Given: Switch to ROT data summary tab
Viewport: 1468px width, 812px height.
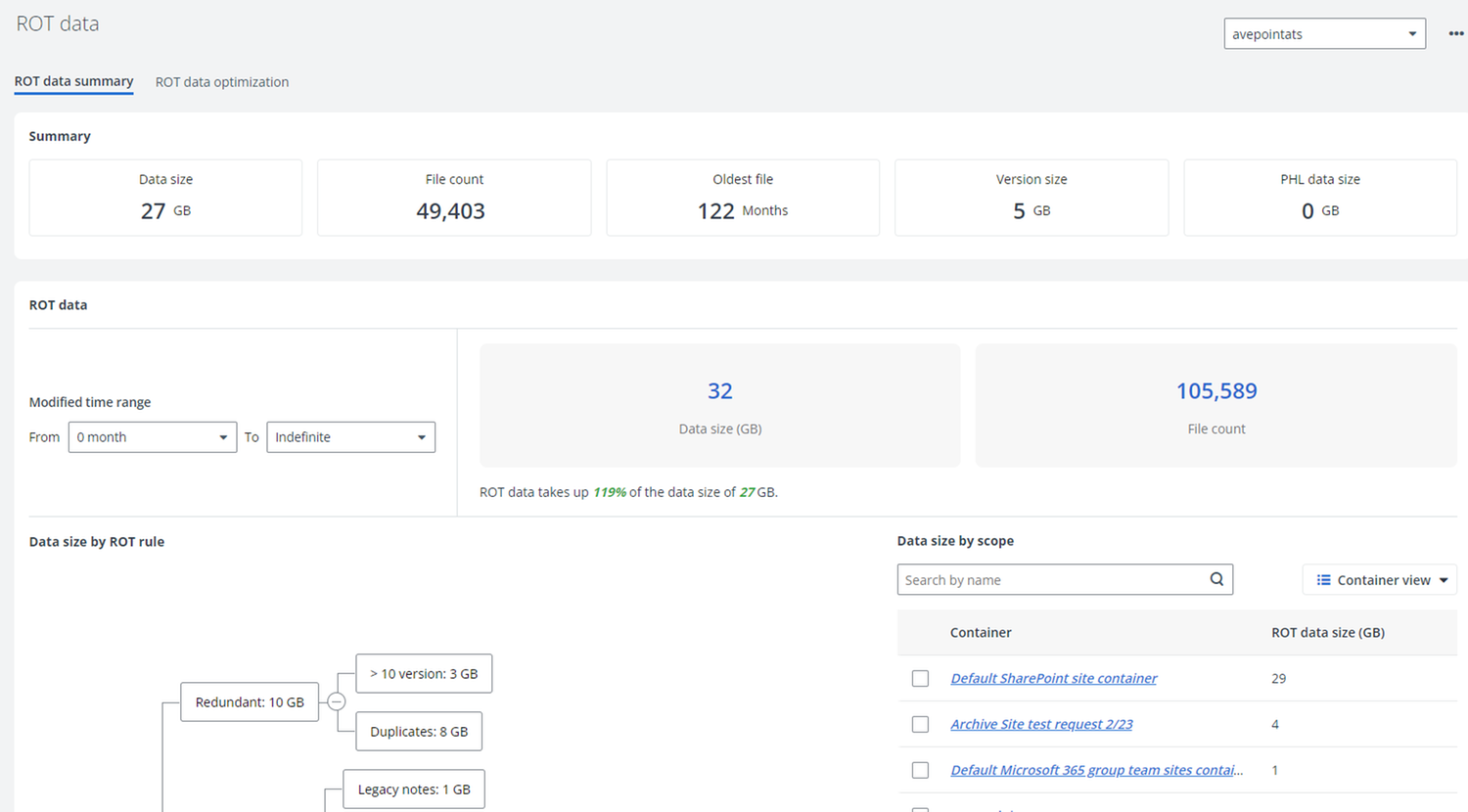Looking at the screenshot, I should coord(73,81).
